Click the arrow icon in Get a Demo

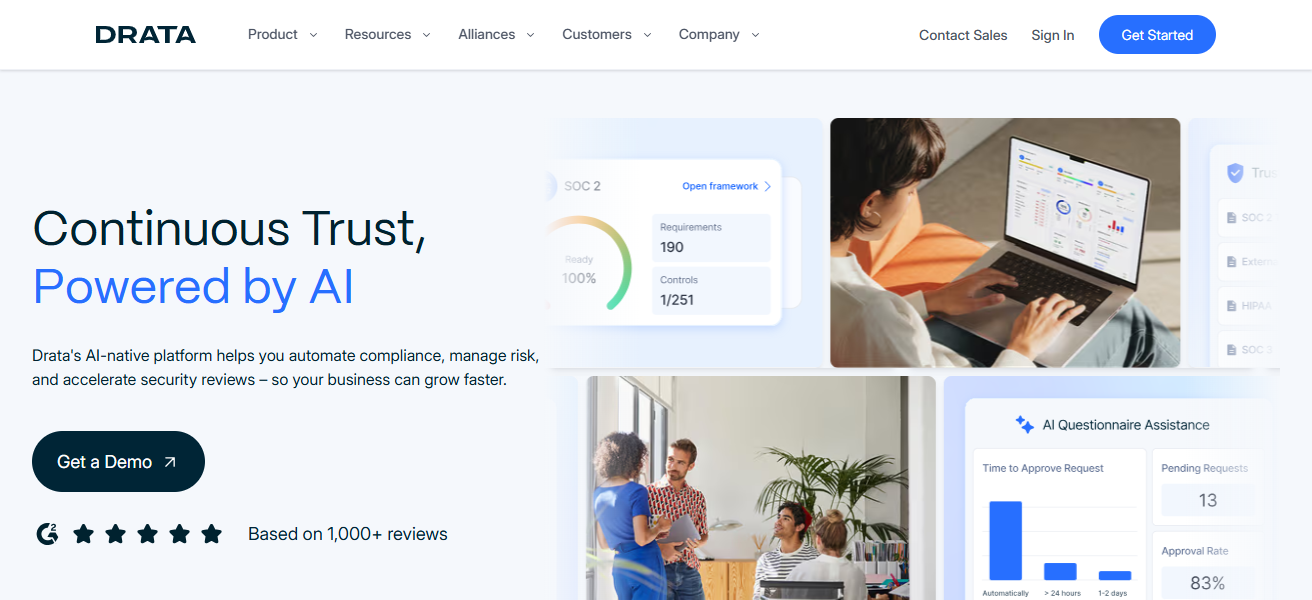[170, 462]
